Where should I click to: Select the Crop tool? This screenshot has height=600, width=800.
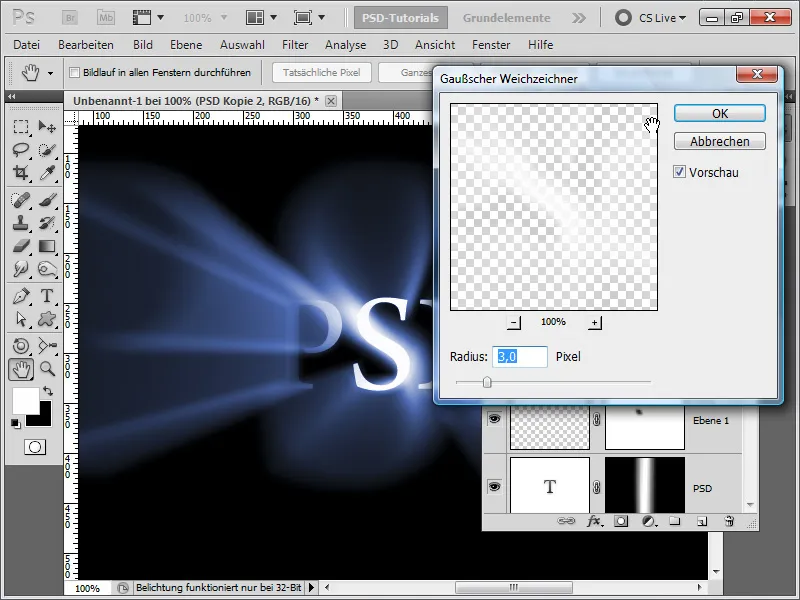point(21,173)
